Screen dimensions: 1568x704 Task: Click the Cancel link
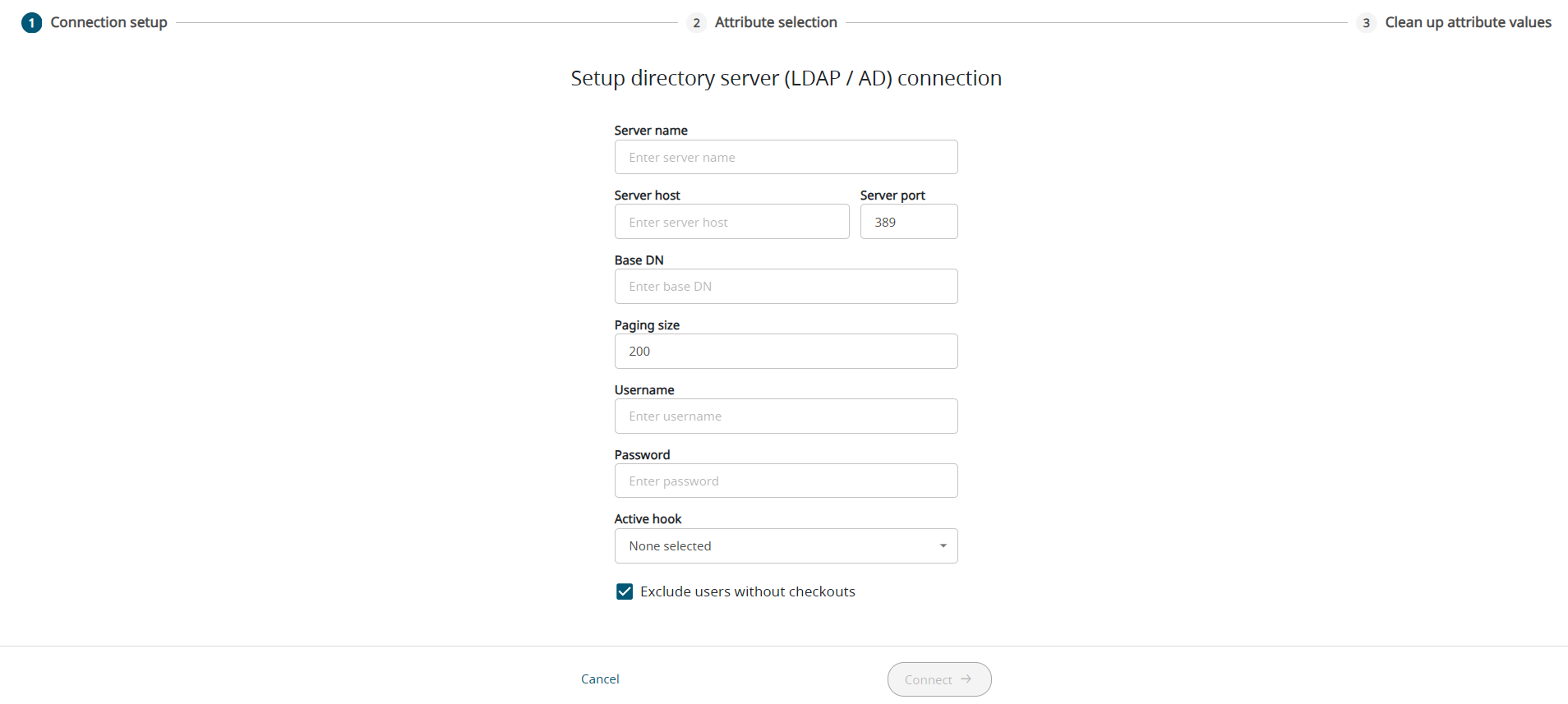pyautogui.click(x=600, y=679)
